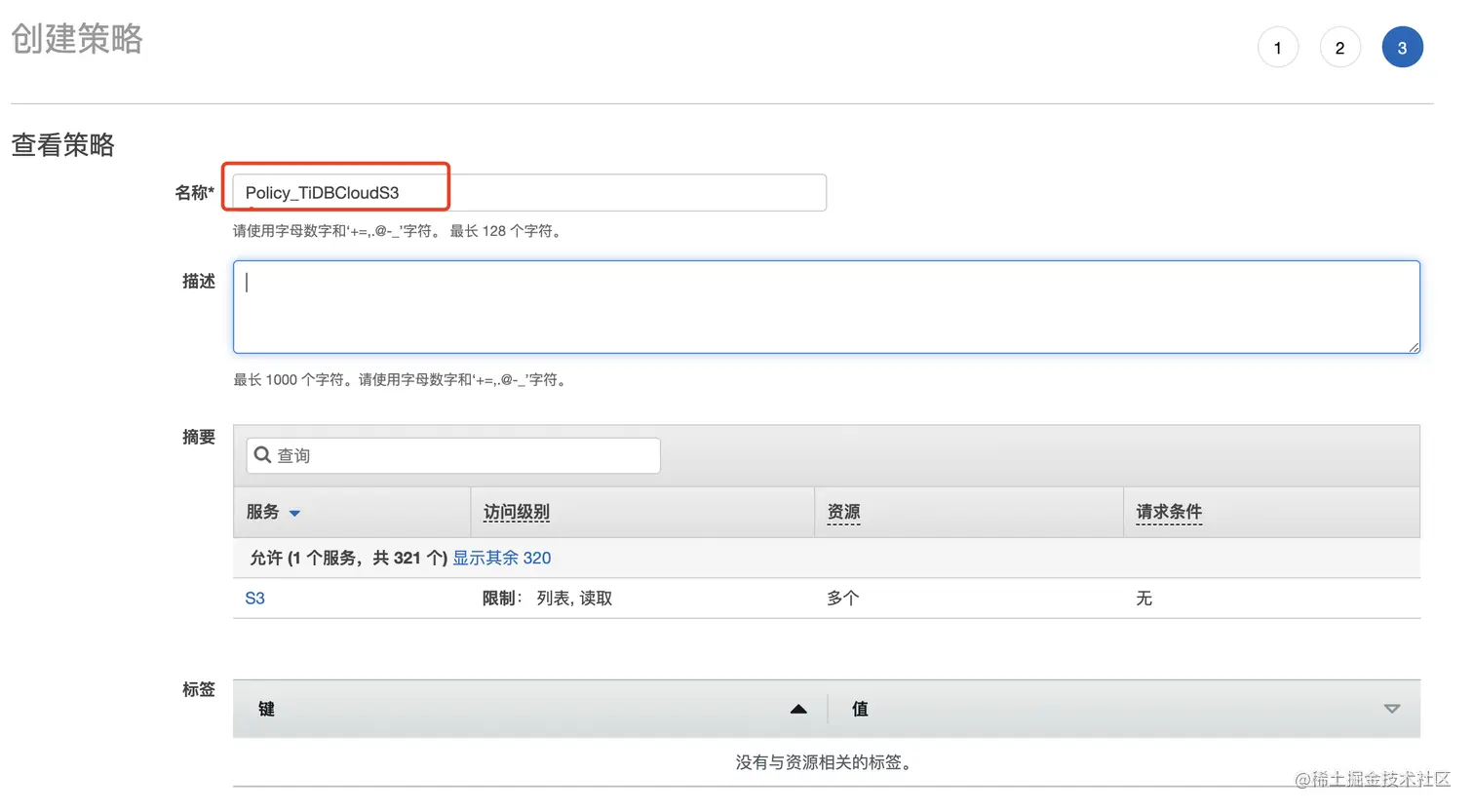Sort by the 服务 column dropdown arrow
1474x812 pixels.
[294, 513]
